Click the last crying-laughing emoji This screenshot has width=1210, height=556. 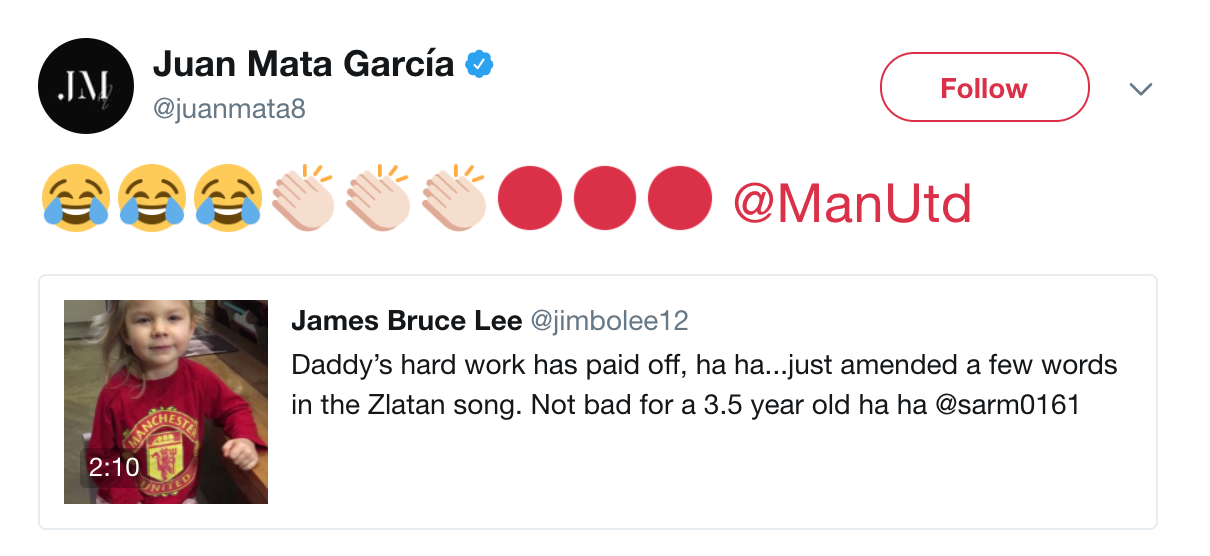point(228,197)
